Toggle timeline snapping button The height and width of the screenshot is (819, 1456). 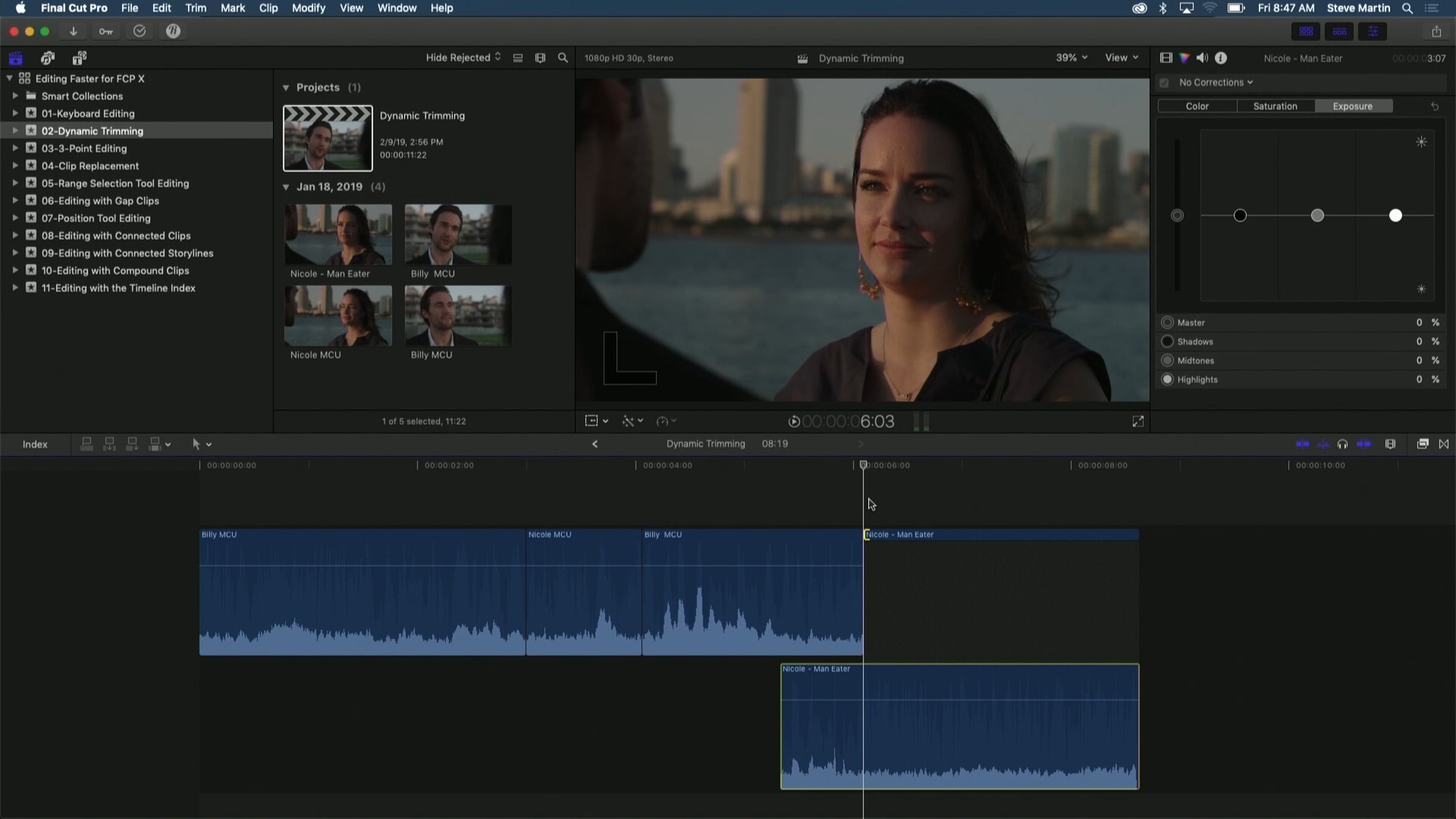point(1363,444)
